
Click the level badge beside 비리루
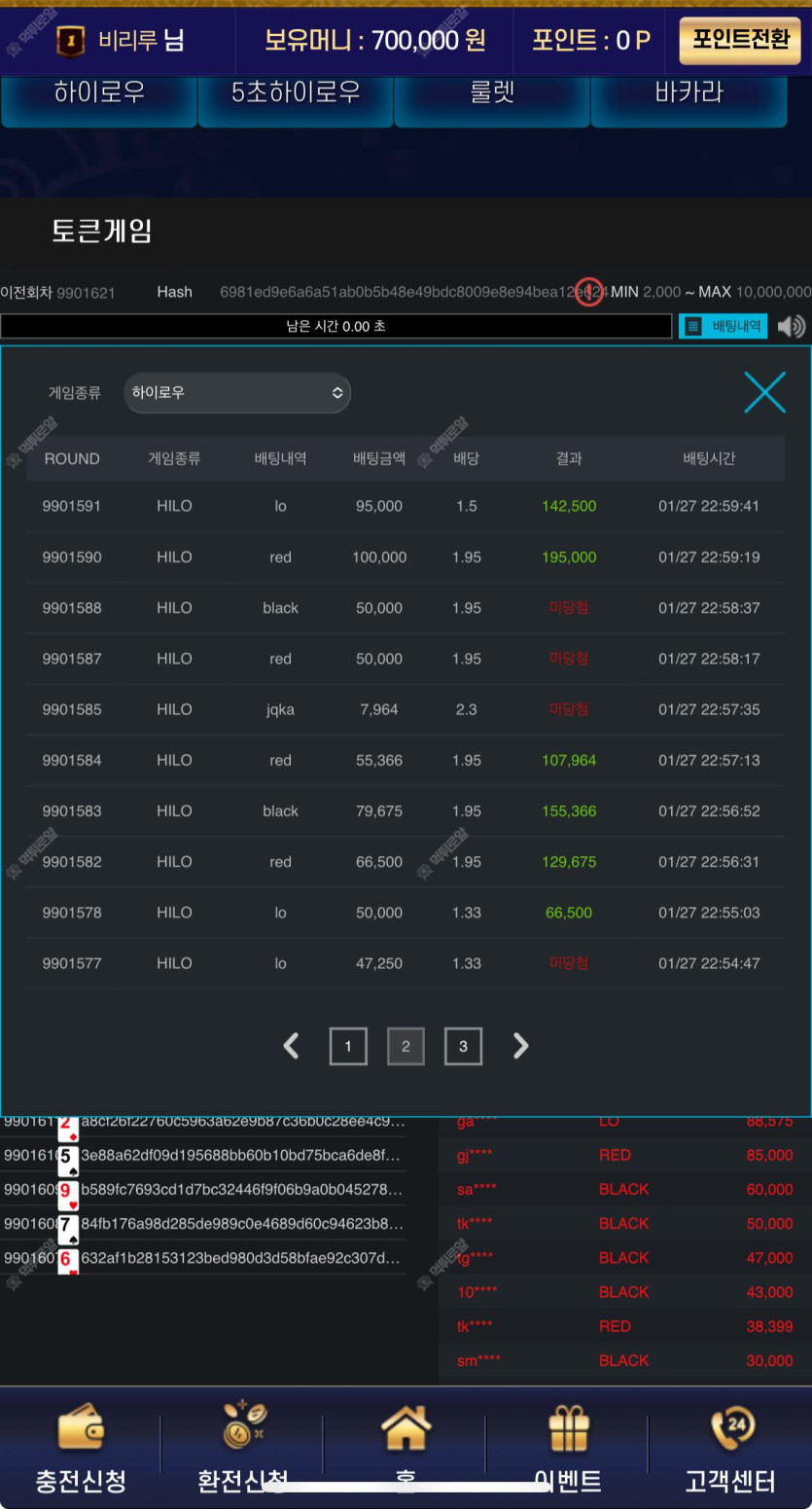[x=70, y=40]
